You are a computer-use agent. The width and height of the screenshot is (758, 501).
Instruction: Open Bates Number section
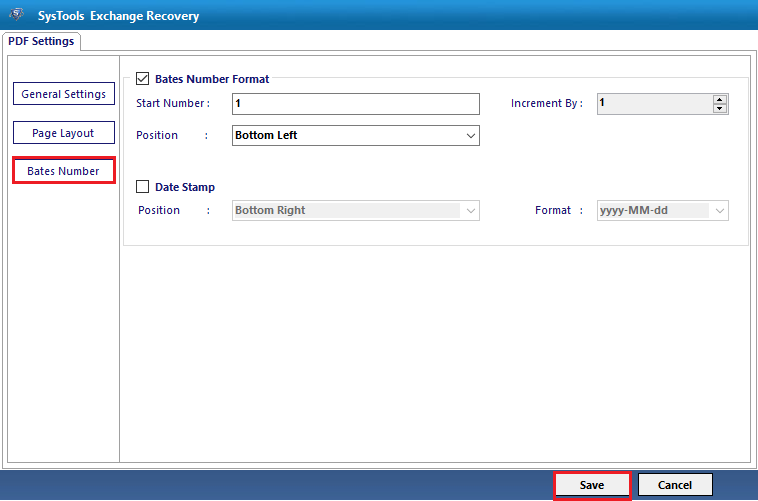coord(64,171)
